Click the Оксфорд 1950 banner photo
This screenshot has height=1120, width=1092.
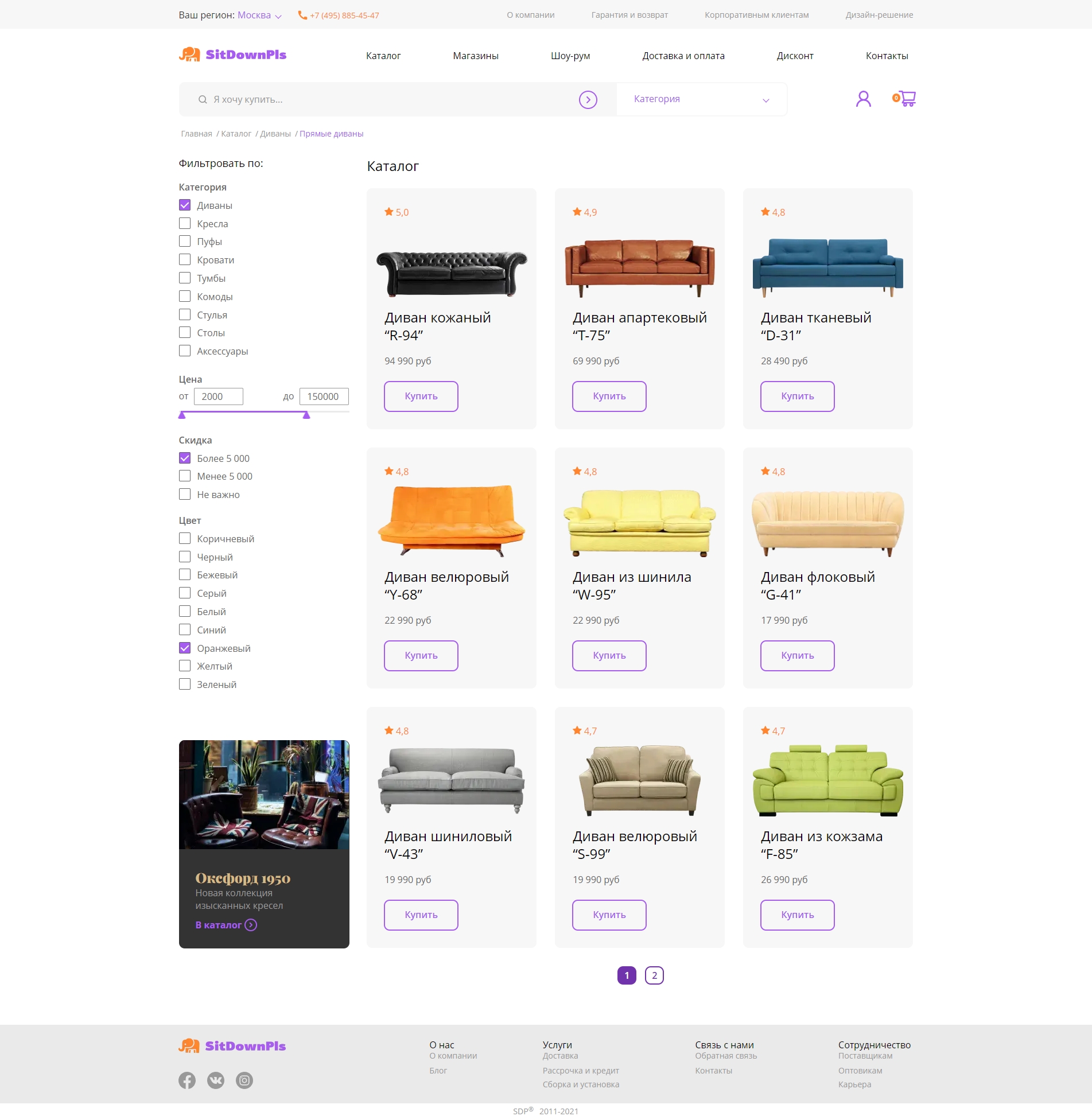(x=264, y=795)
